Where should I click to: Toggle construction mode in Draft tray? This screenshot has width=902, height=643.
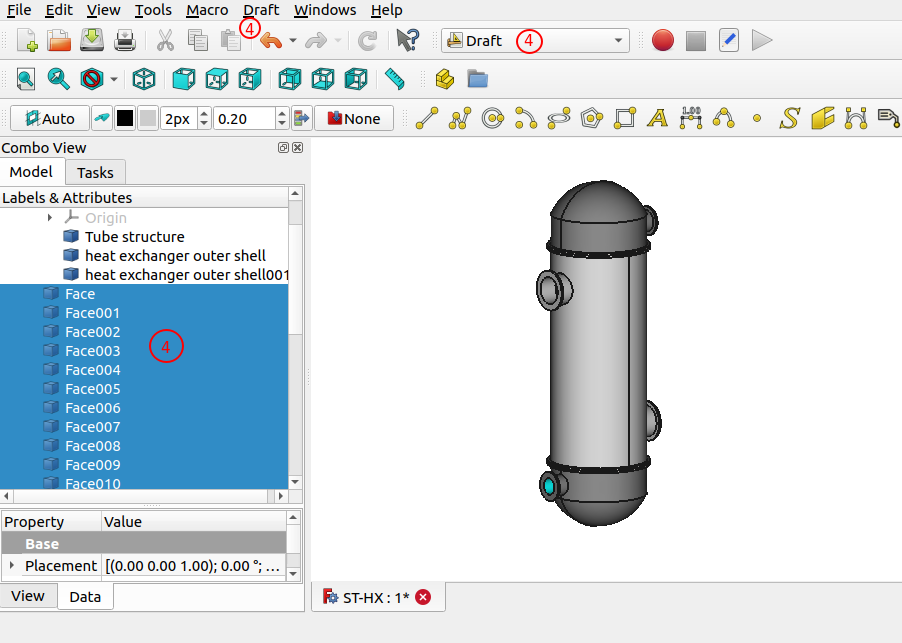coord(101,117)
